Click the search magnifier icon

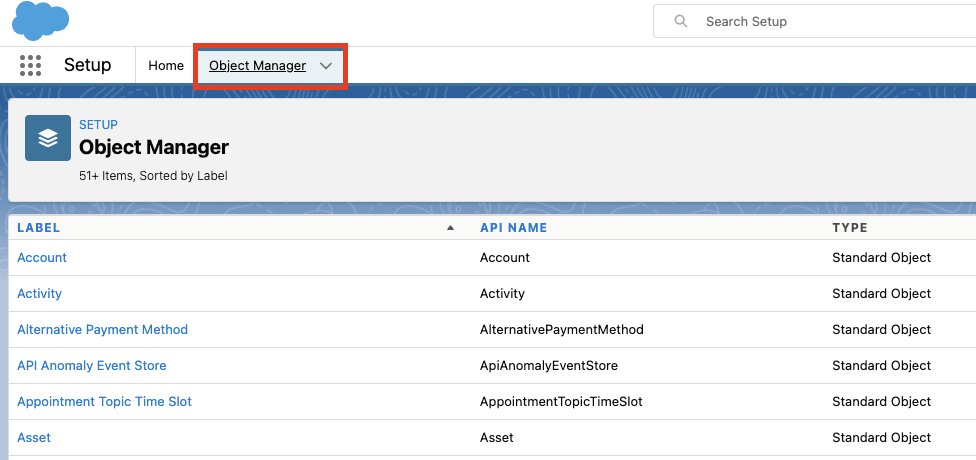pyautogui.click(x=681, y=21)
